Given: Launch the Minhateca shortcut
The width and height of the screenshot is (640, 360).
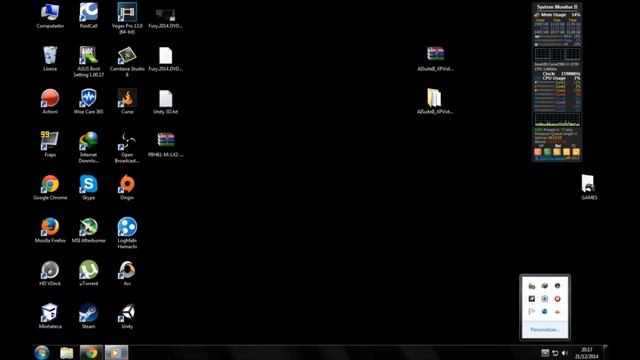Looking at the screenshot, I should point(50,316).
